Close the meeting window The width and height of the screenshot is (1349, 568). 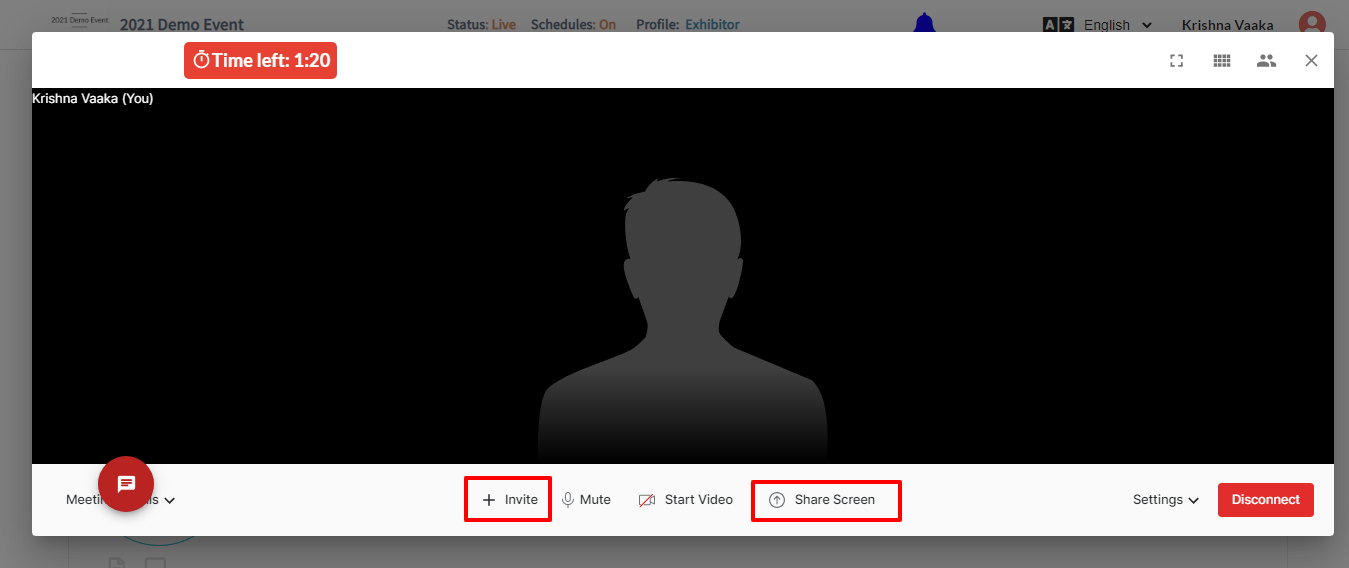point(1311,60)
